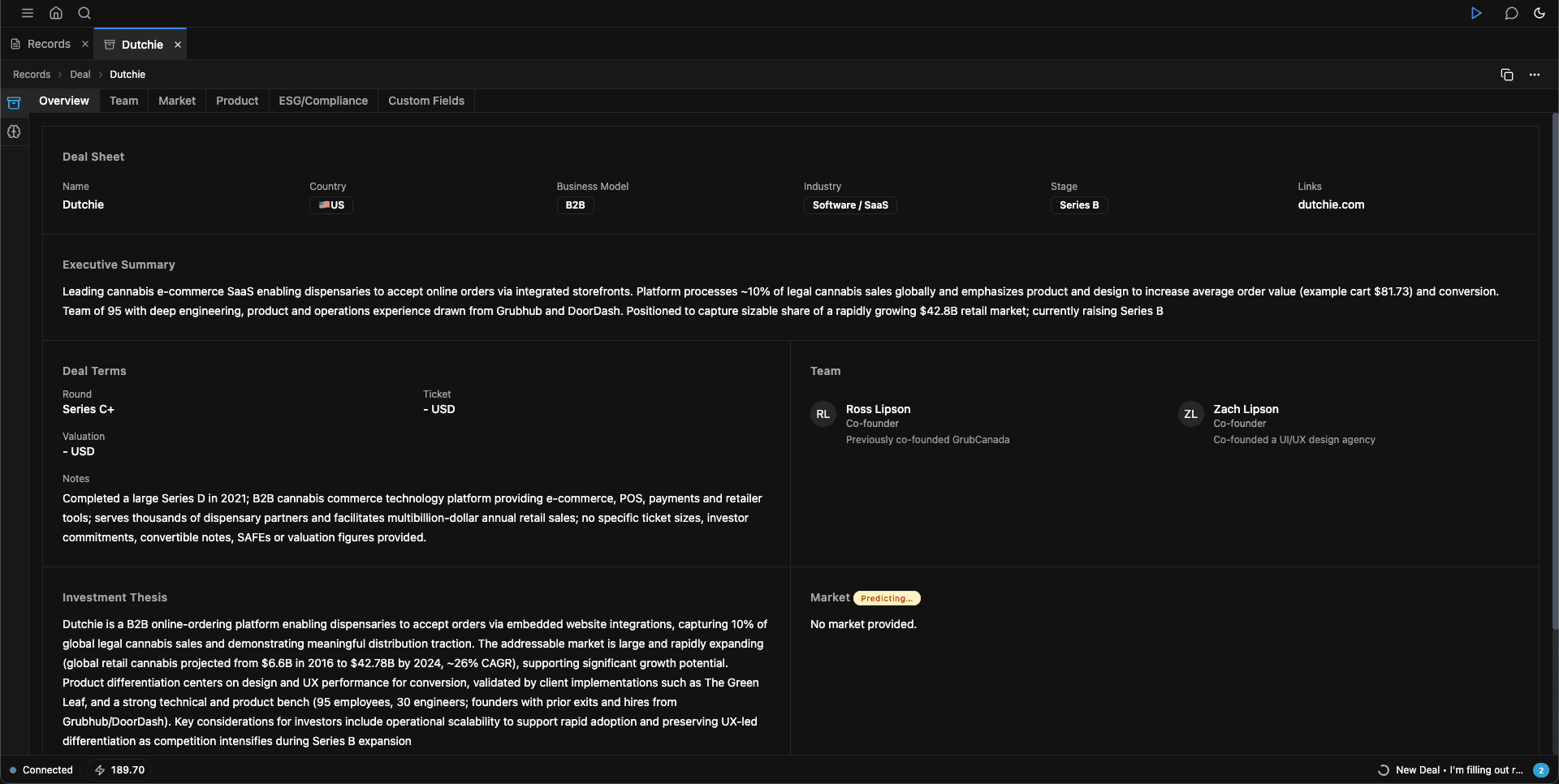Open the chat bubble icon
This screenshot has width=1559, height=784.
1511,13
